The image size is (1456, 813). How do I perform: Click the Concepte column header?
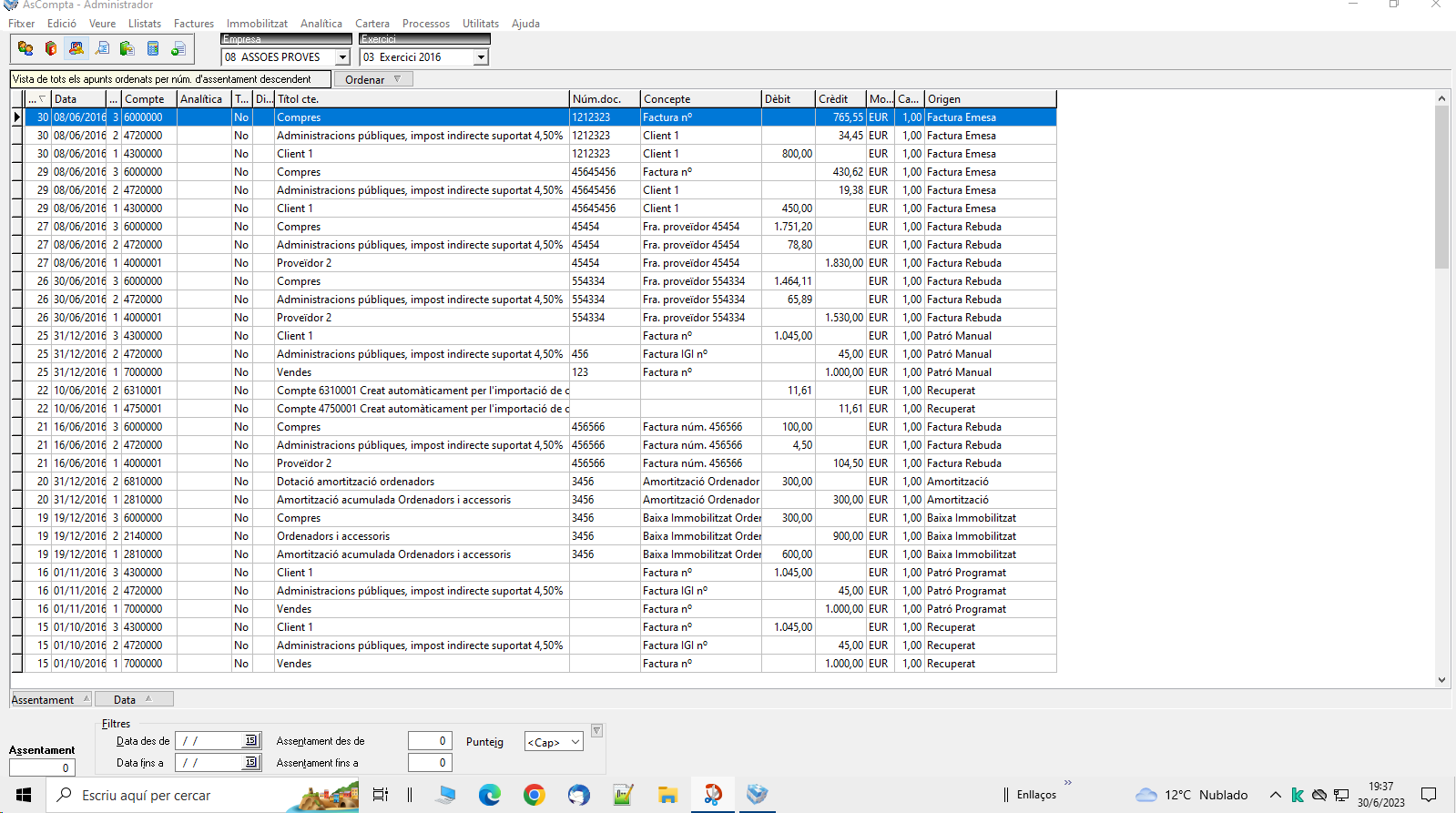701,98
